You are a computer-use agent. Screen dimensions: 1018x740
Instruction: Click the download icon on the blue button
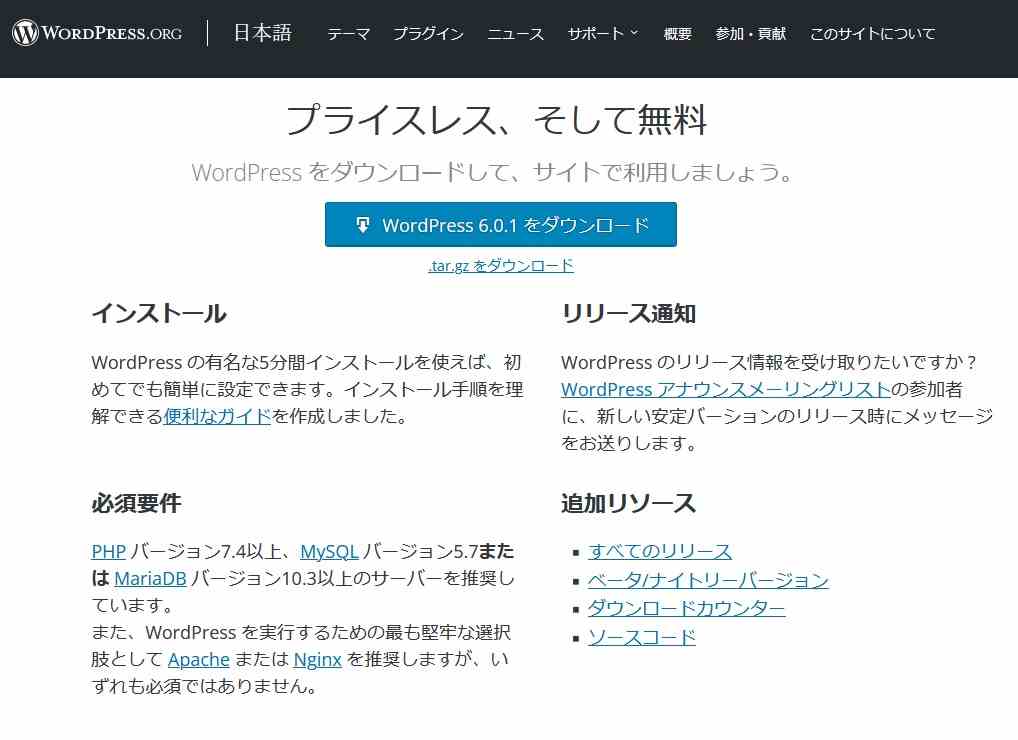[362, 224]
